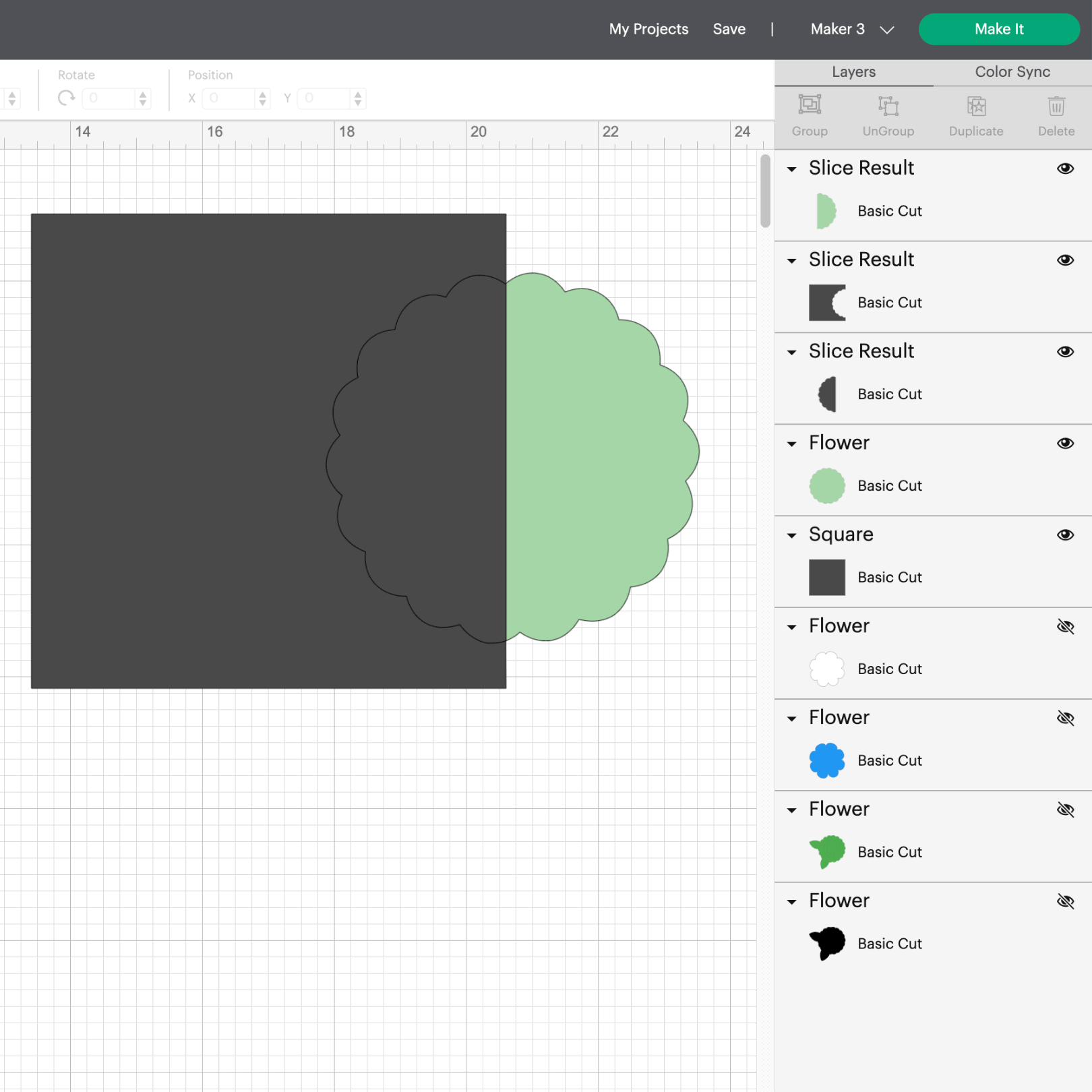This screenshot has width=1092, height=1092.
Task: Collapse the Square layer group
Action: [x=792, y=535]
